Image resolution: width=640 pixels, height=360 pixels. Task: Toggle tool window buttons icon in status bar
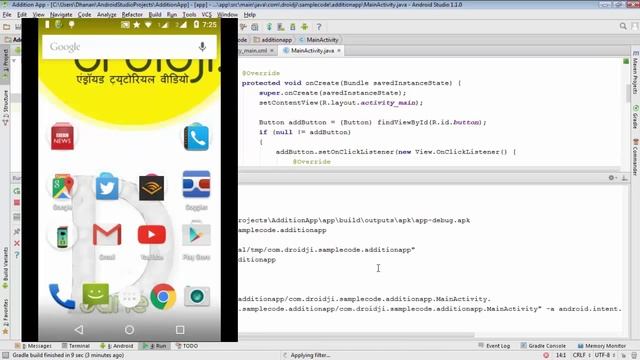5,356
